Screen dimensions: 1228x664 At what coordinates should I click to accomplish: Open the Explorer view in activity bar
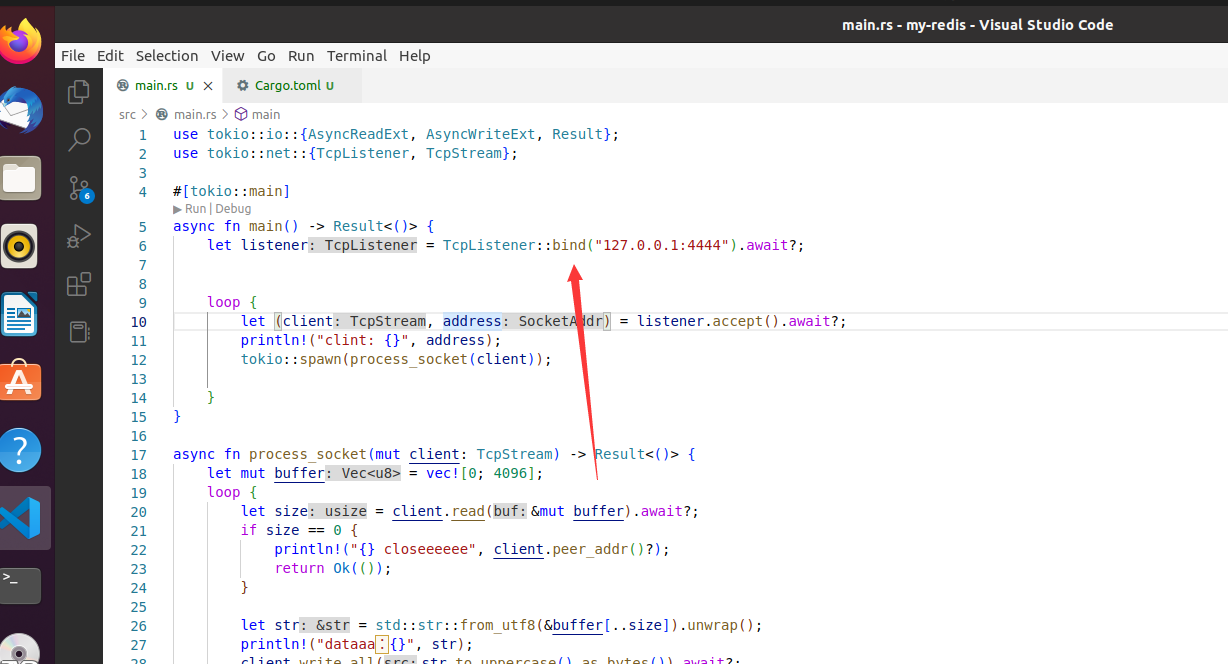coord(79,93)
